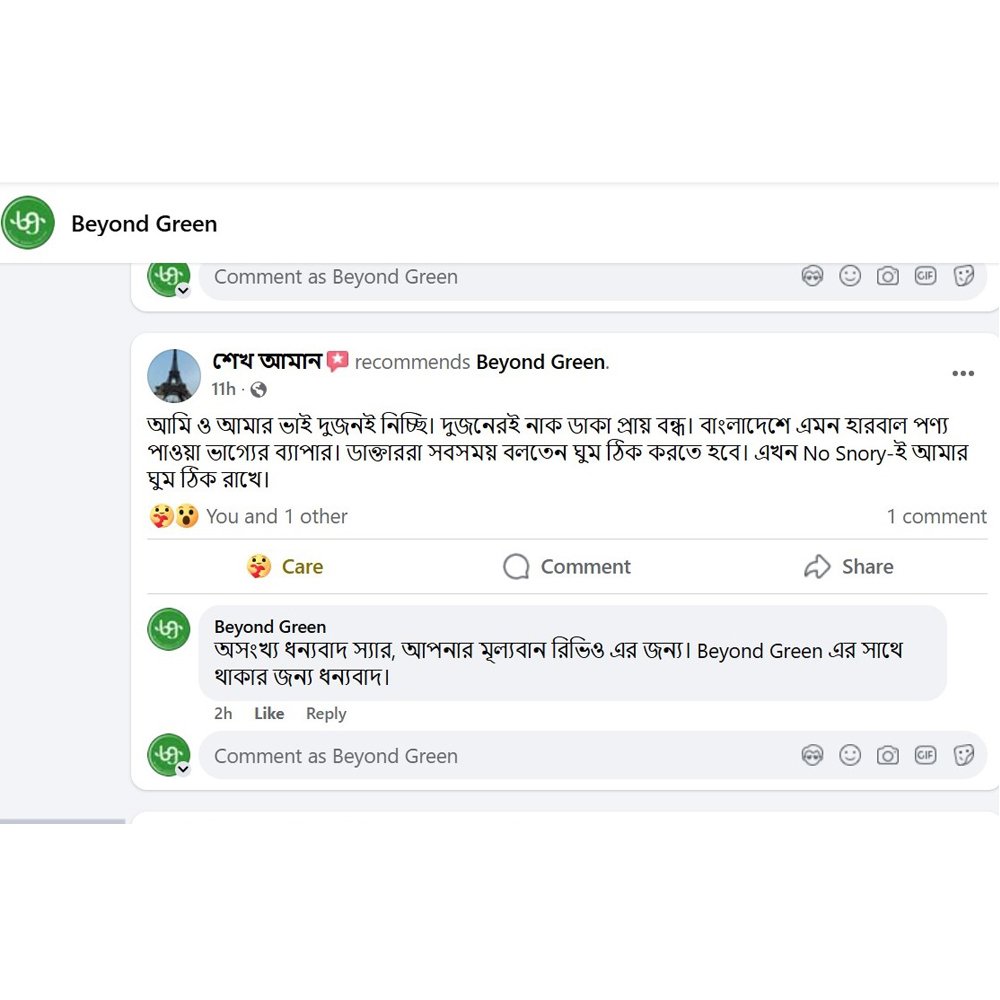Viewport: 1000px width, 1000px height.
Task: Open the post options three-dot menu
Action: coord(962,373)
